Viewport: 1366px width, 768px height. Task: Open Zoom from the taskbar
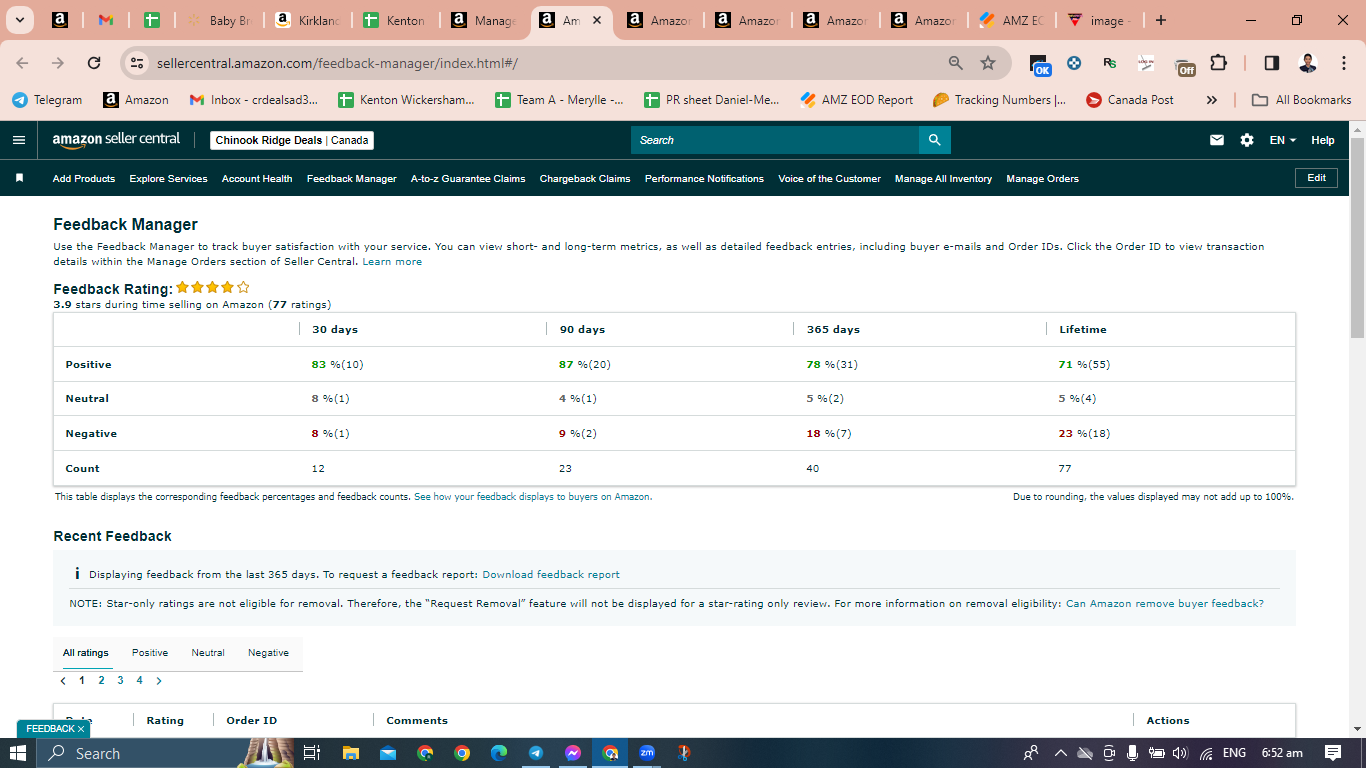[x=647, y=753]
